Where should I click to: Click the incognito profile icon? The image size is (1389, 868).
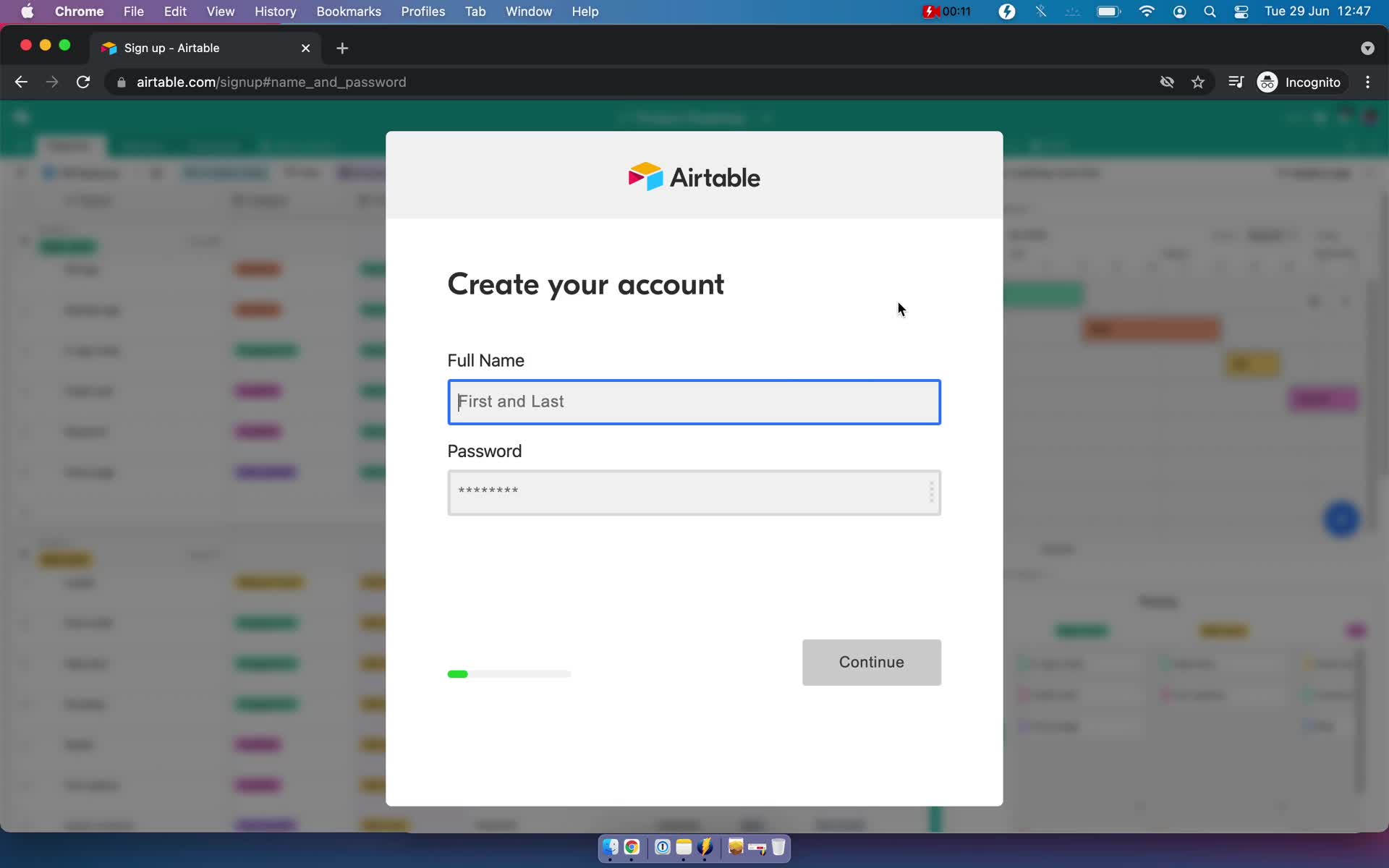tap(1268, 82)
